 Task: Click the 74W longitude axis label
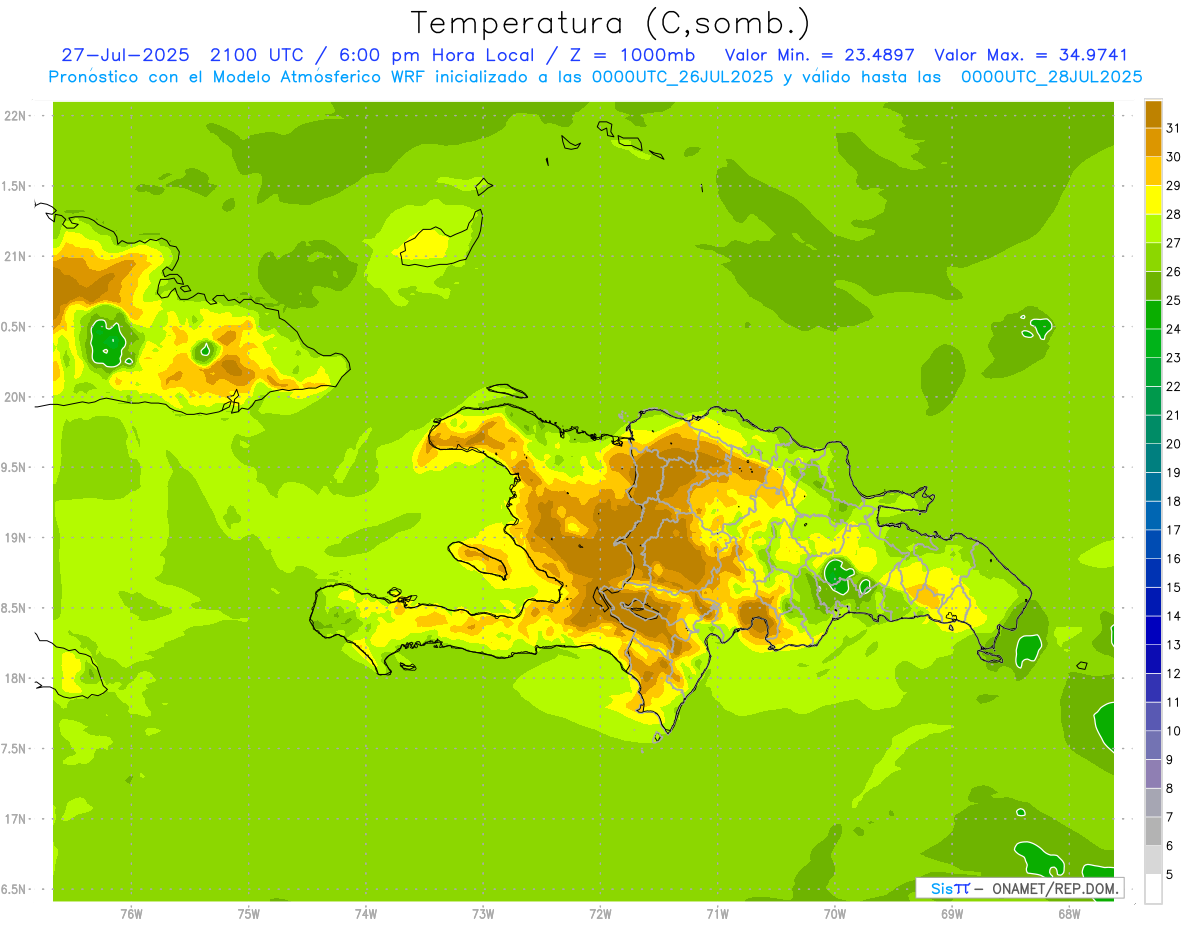[366, 913]
